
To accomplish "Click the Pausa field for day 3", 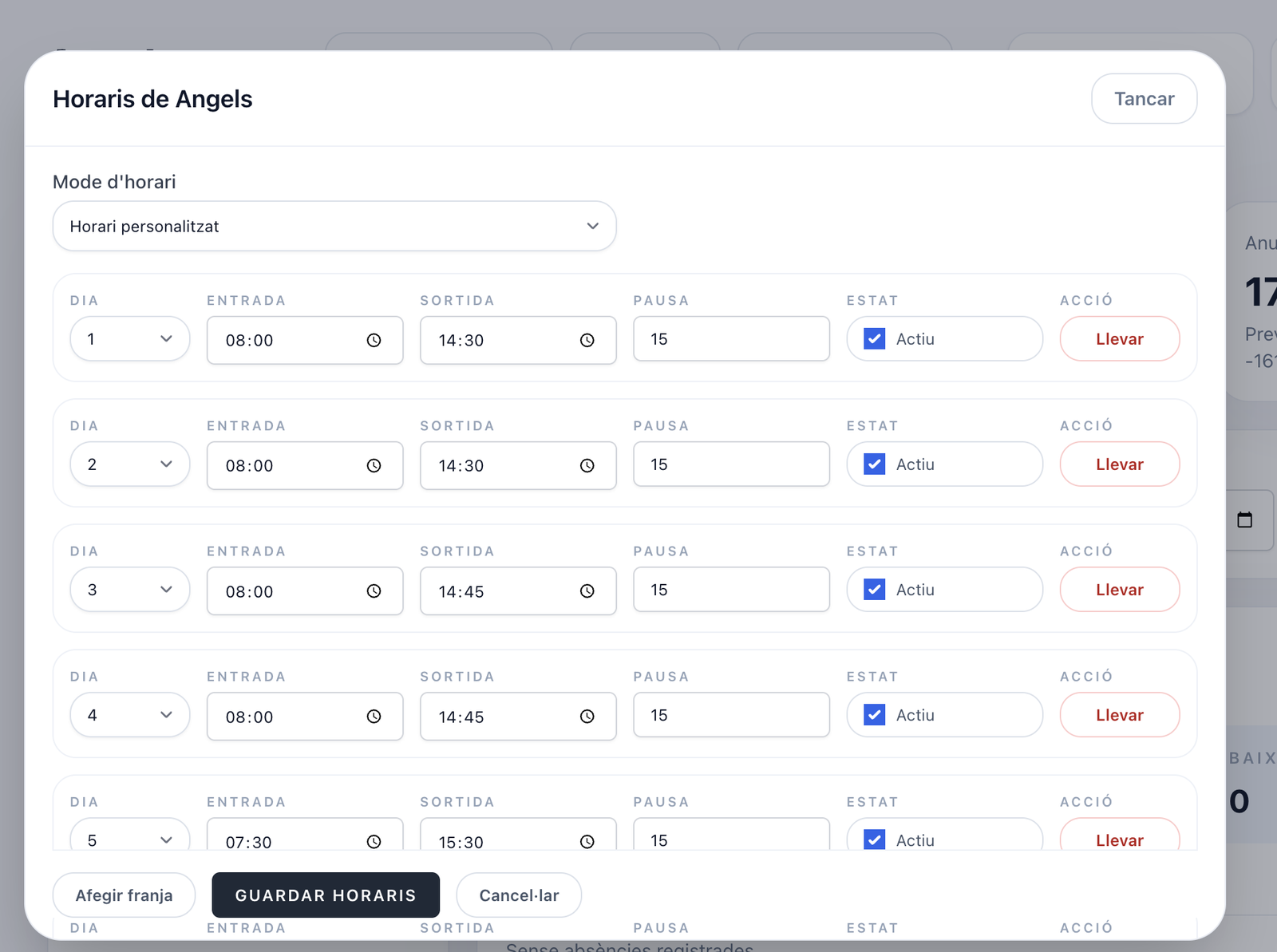I will click(x=731, y=590).
